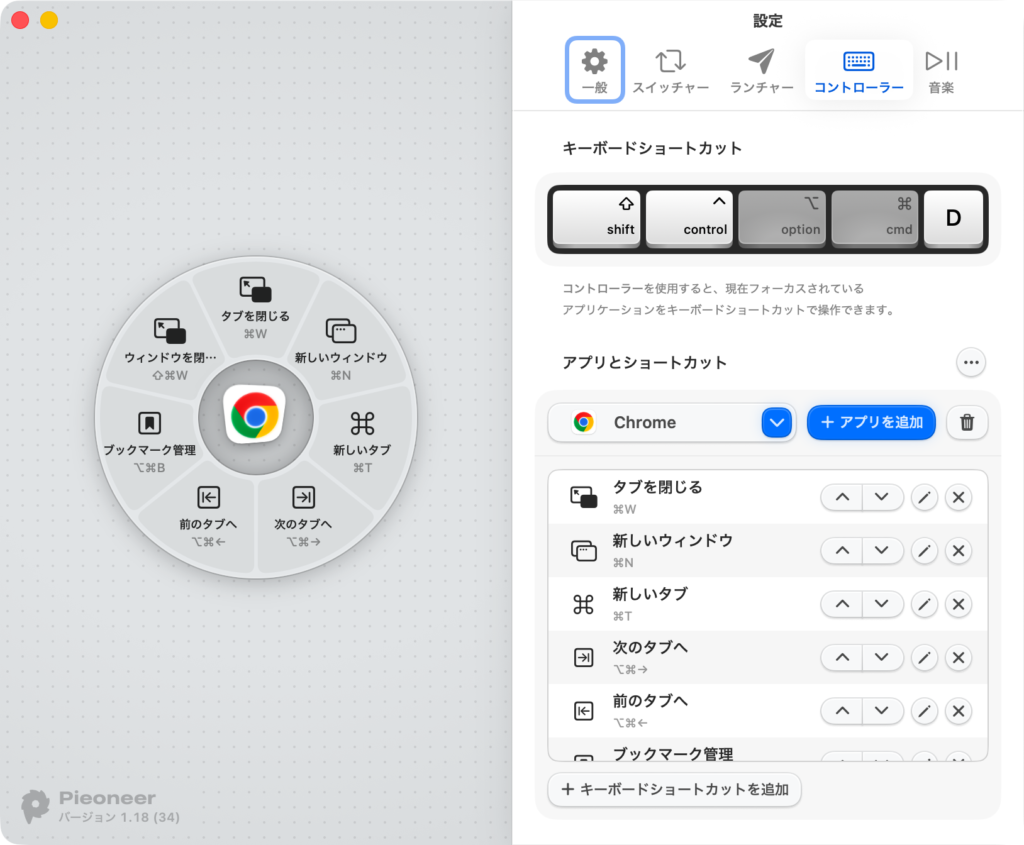
Task: Enable the cmd modifier key
Action: point(875,217)
